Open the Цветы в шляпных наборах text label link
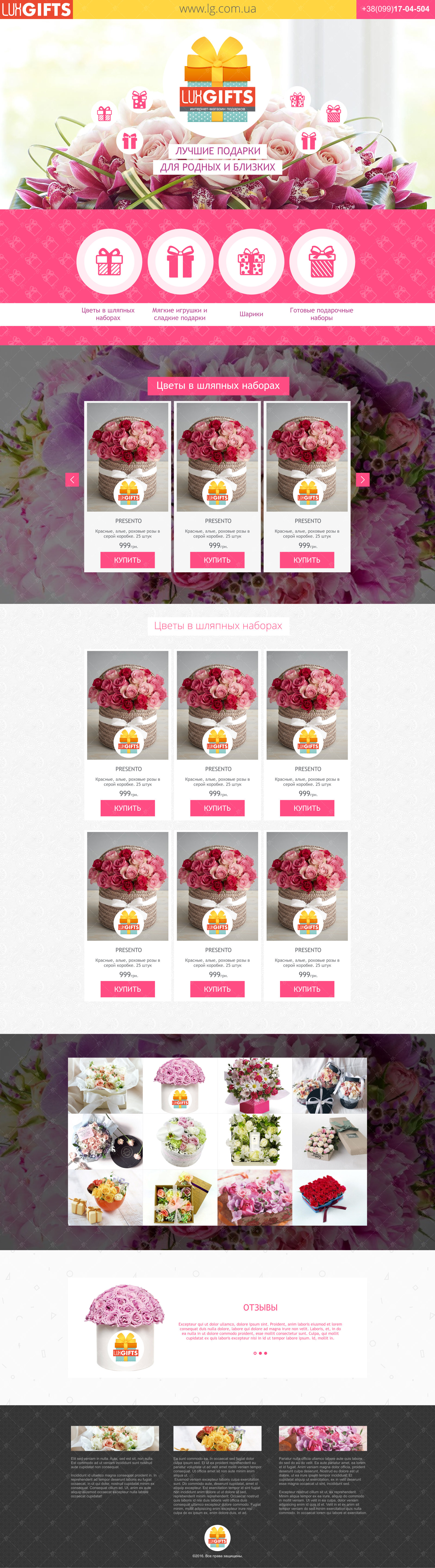 click(108, 314)
